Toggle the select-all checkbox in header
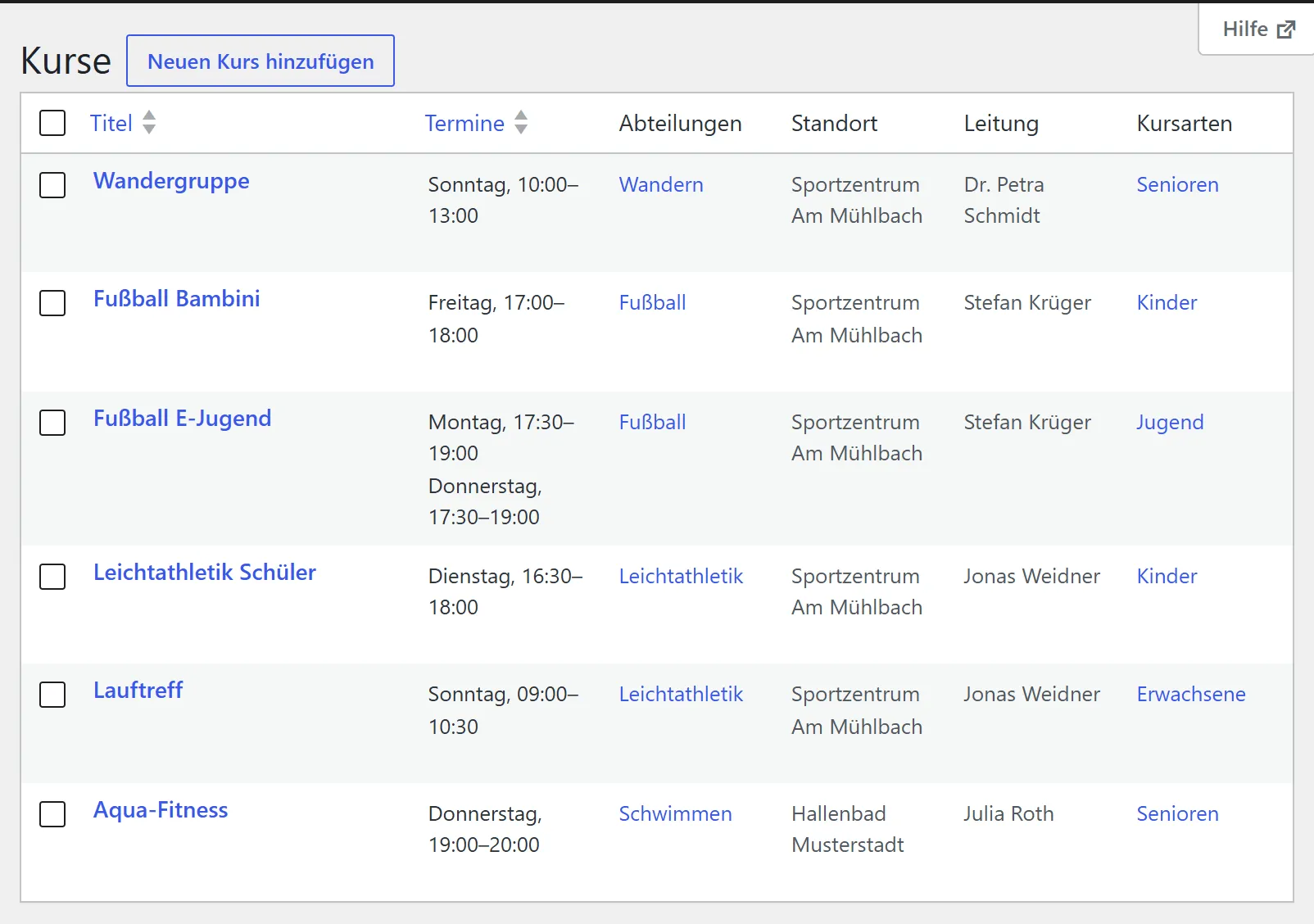 pyautogui.click(x=52, y=123)
